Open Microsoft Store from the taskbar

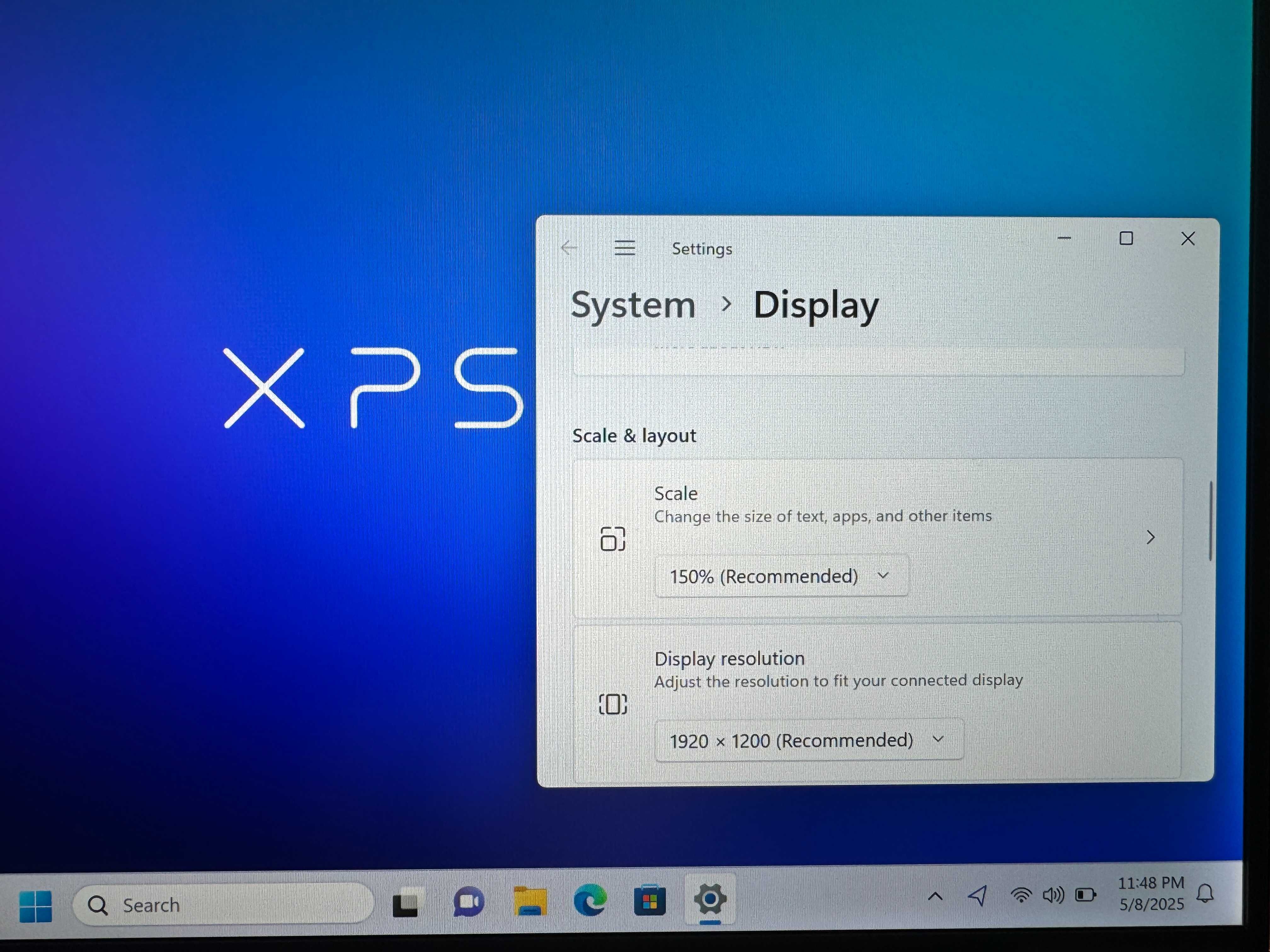tap(649, 900)
